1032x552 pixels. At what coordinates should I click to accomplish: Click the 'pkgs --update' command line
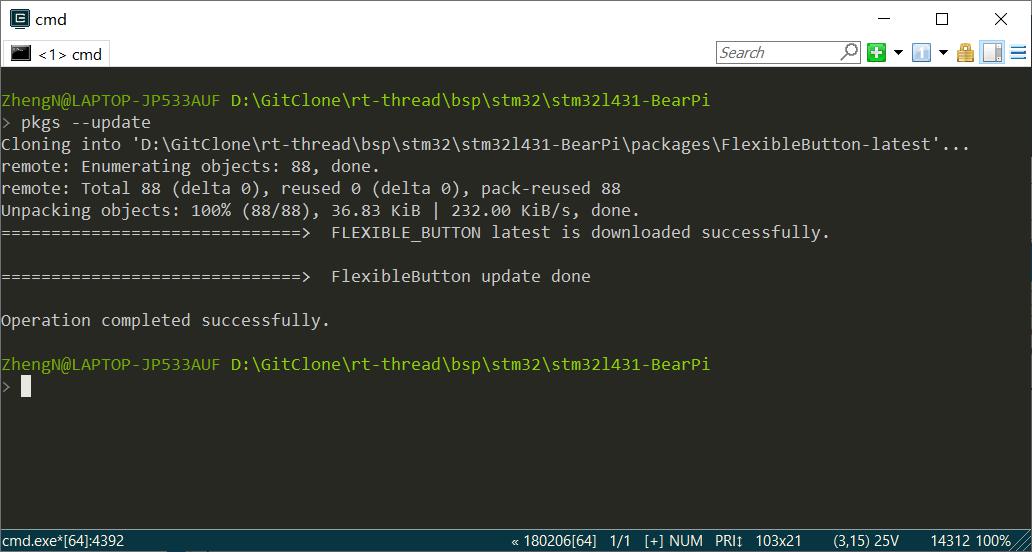pyautogui.click(x=86, y=122)
